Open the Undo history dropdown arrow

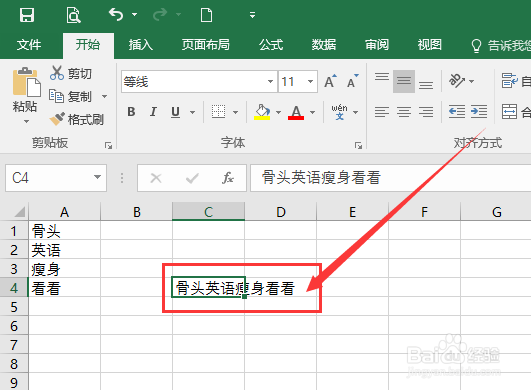point(134,15)
